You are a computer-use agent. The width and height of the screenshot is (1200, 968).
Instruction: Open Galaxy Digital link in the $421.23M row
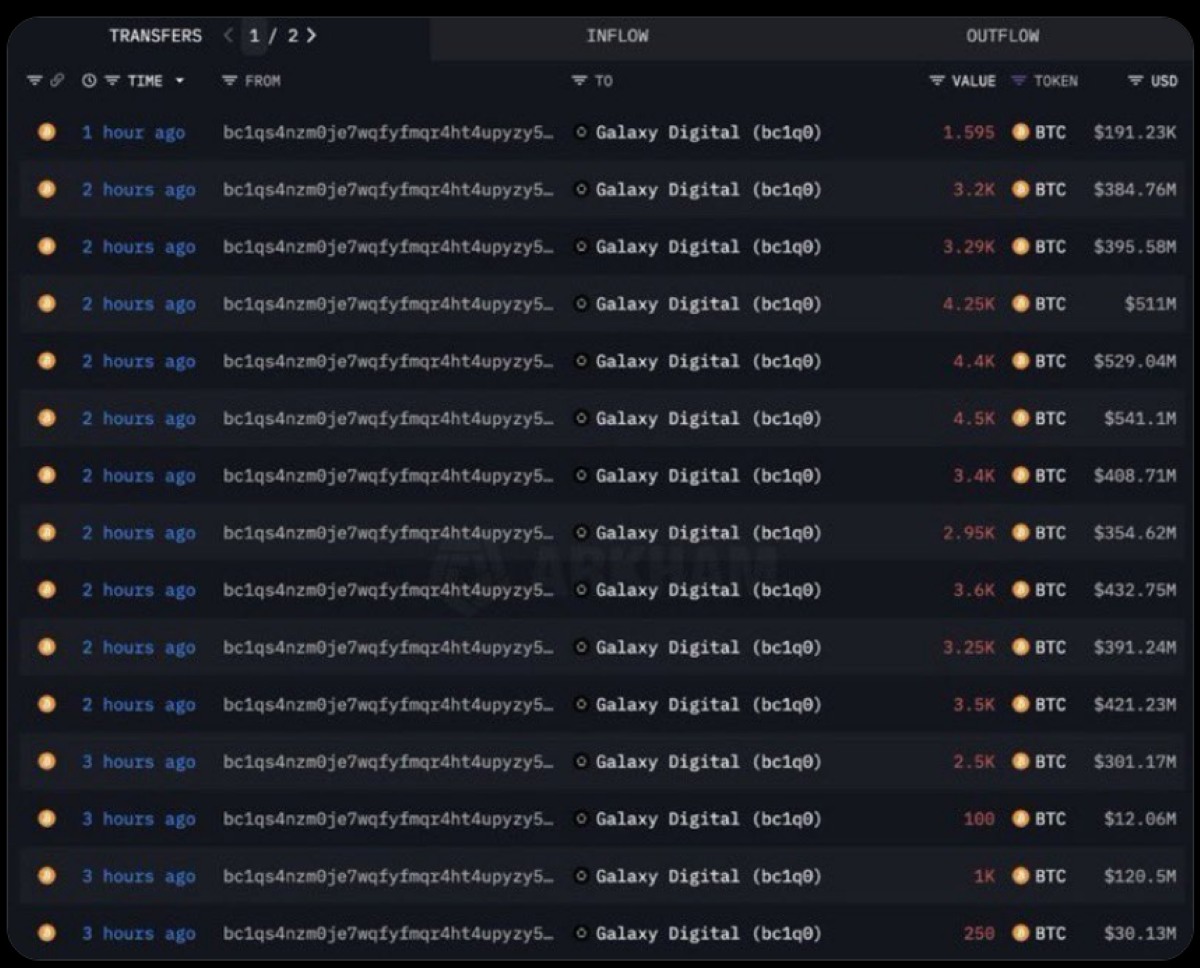point(708,704)
